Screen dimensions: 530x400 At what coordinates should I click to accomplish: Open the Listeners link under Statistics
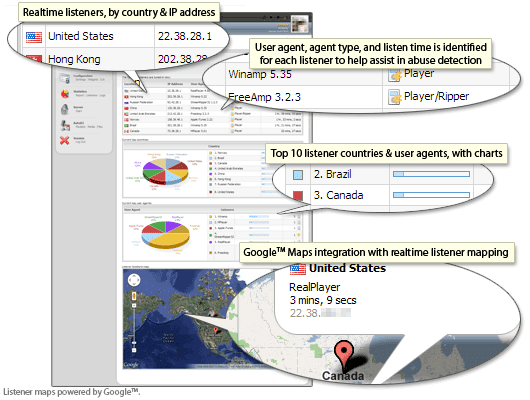coord(91,95)
